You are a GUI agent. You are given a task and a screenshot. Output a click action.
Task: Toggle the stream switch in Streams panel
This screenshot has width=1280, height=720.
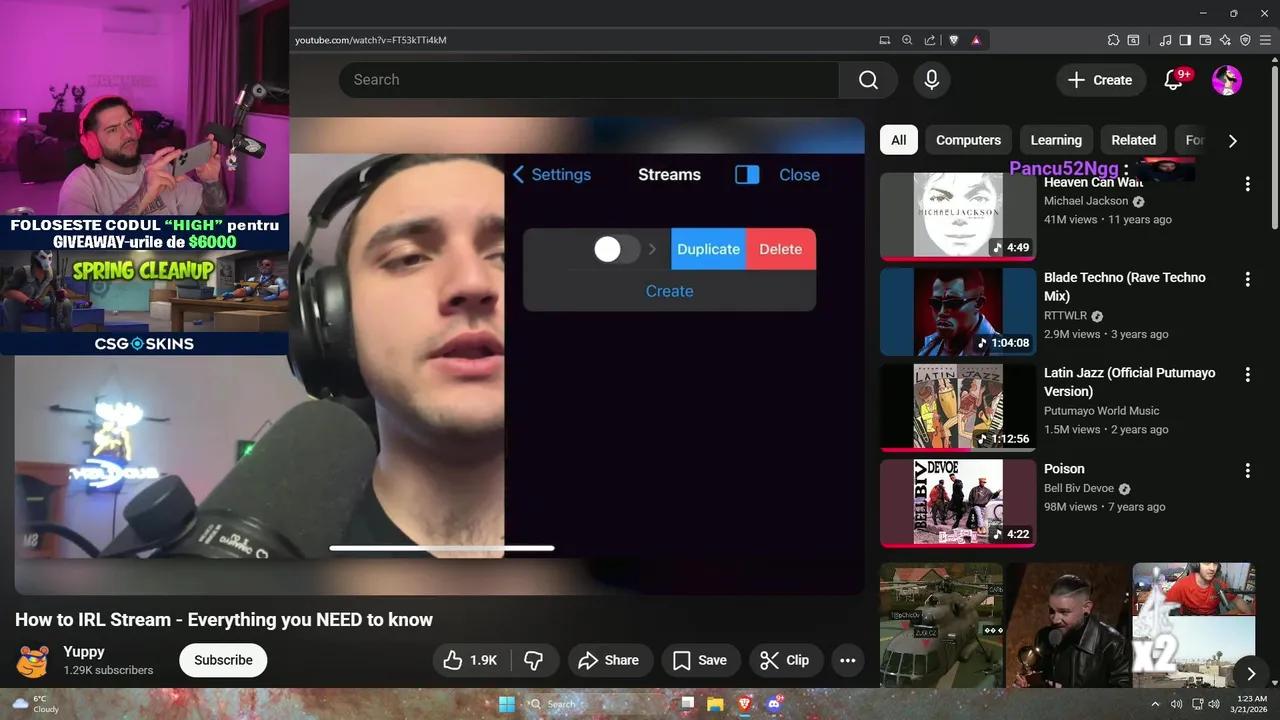[x=616, y=249]
